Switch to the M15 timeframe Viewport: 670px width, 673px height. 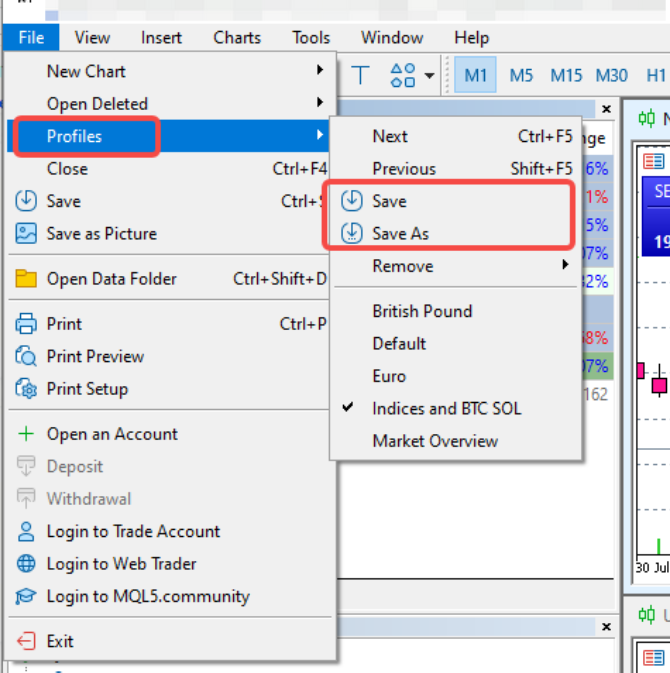tap(566, 75)
